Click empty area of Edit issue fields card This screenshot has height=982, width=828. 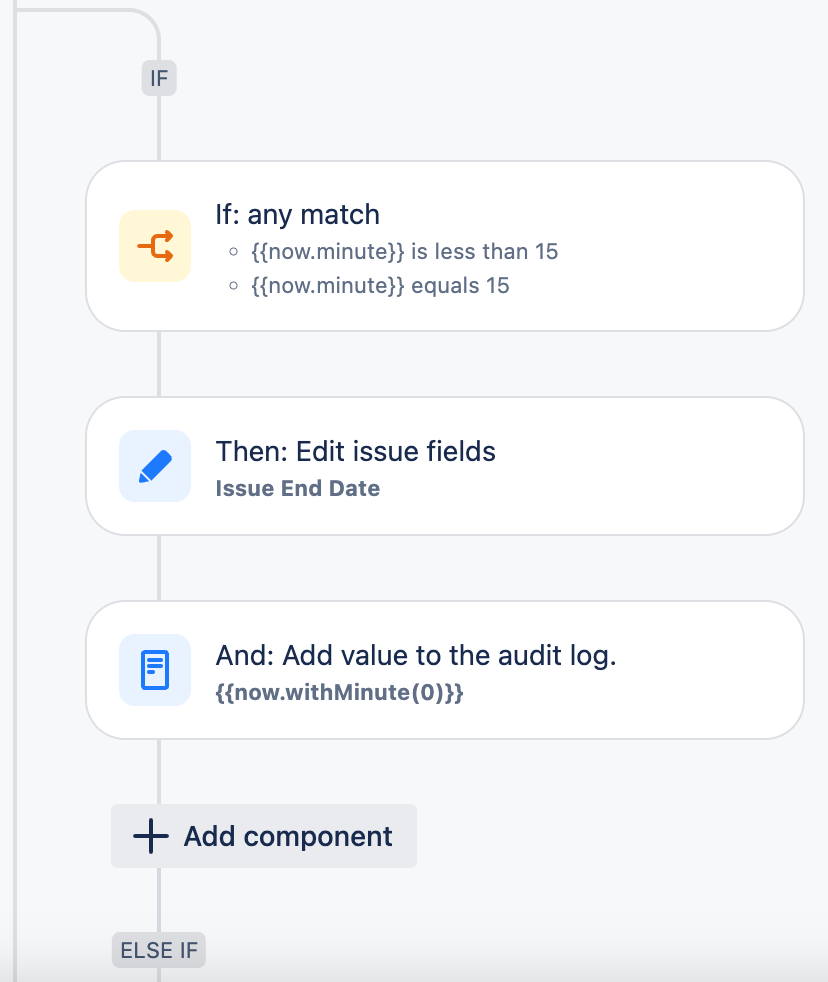[x=650, y=466]
